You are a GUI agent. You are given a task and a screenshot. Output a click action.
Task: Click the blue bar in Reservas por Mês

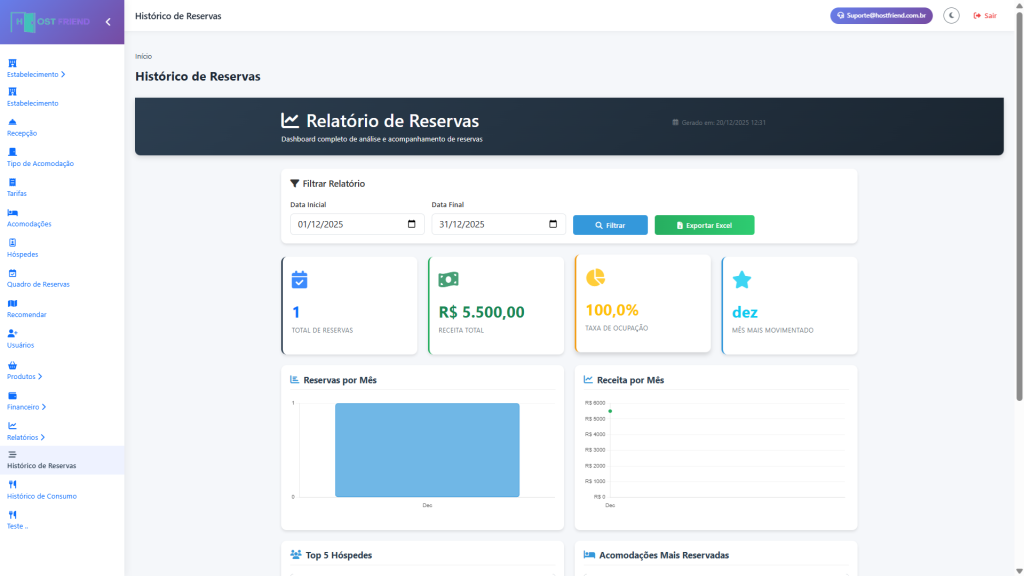tap(427, 450)
